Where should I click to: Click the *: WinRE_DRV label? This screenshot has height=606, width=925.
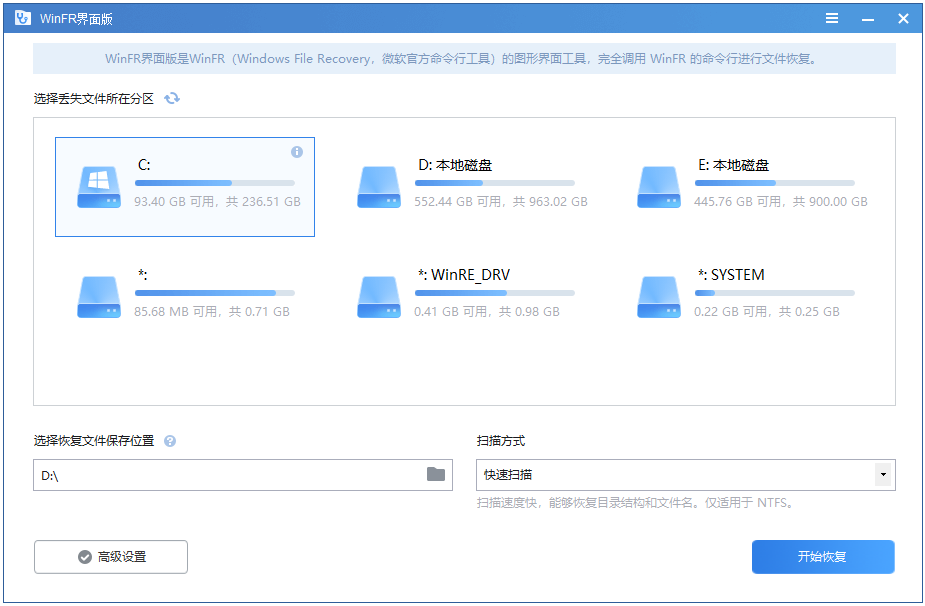464,275
